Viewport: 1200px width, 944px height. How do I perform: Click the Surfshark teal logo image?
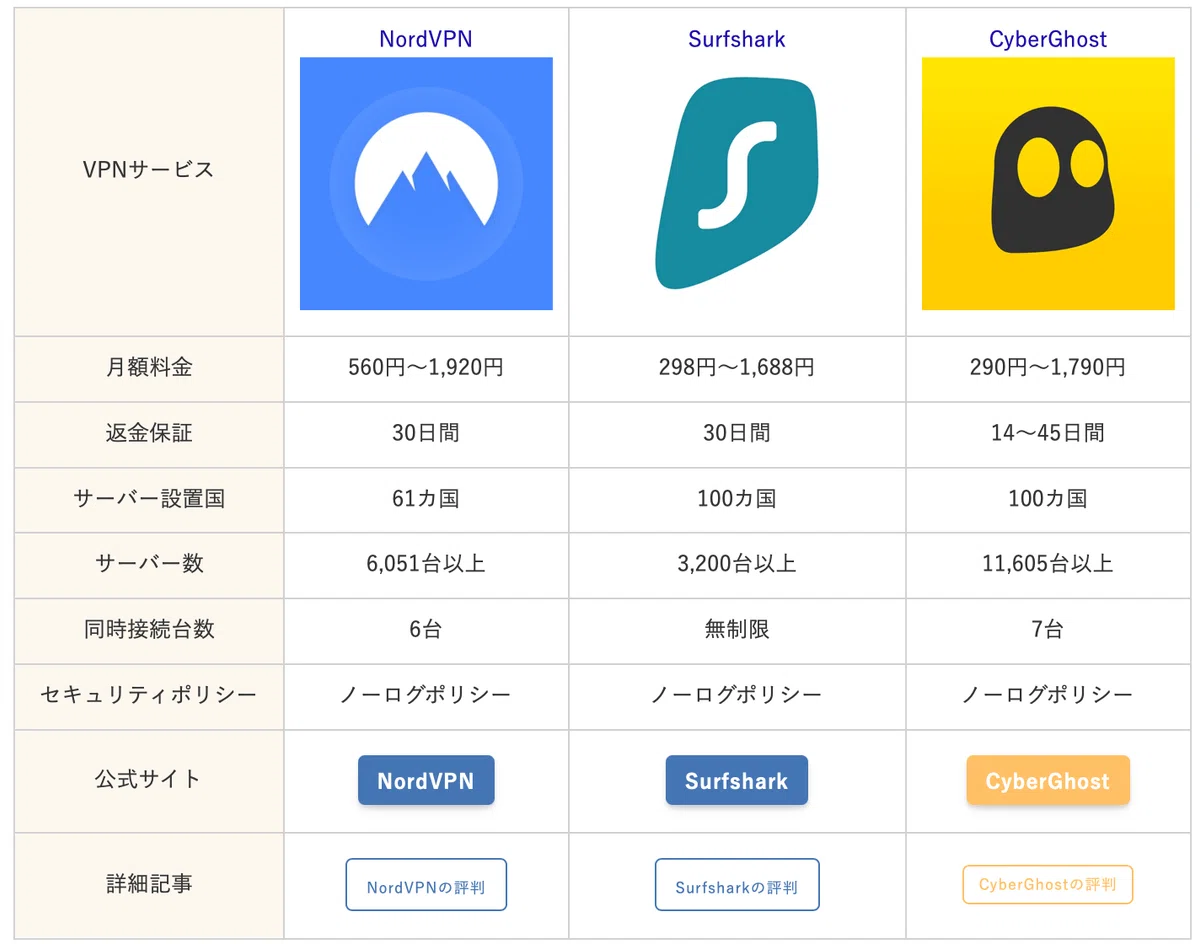coord(737,183)
